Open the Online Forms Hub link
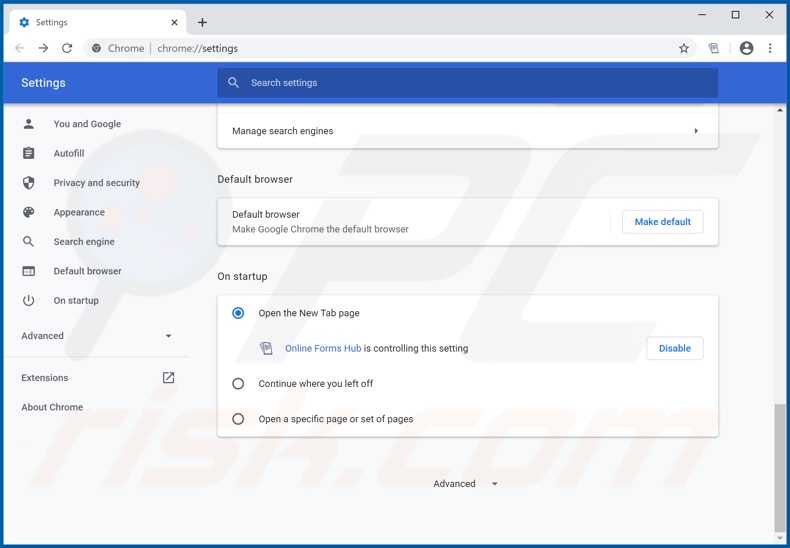Image resolution: width=790 pixels, height=548 pixels. click(x=323, y=348)
